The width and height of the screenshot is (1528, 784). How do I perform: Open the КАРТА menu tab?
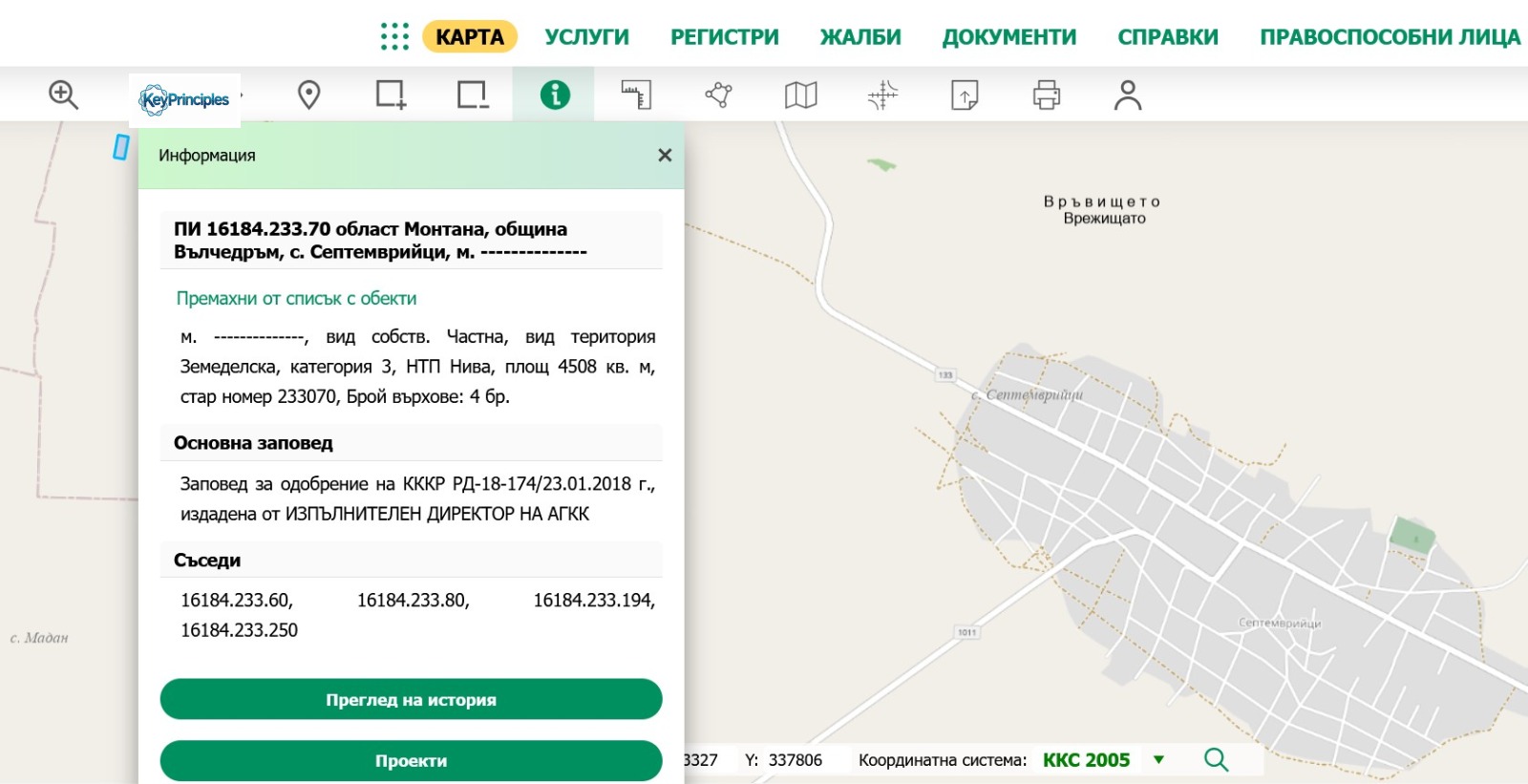point(470,36)
